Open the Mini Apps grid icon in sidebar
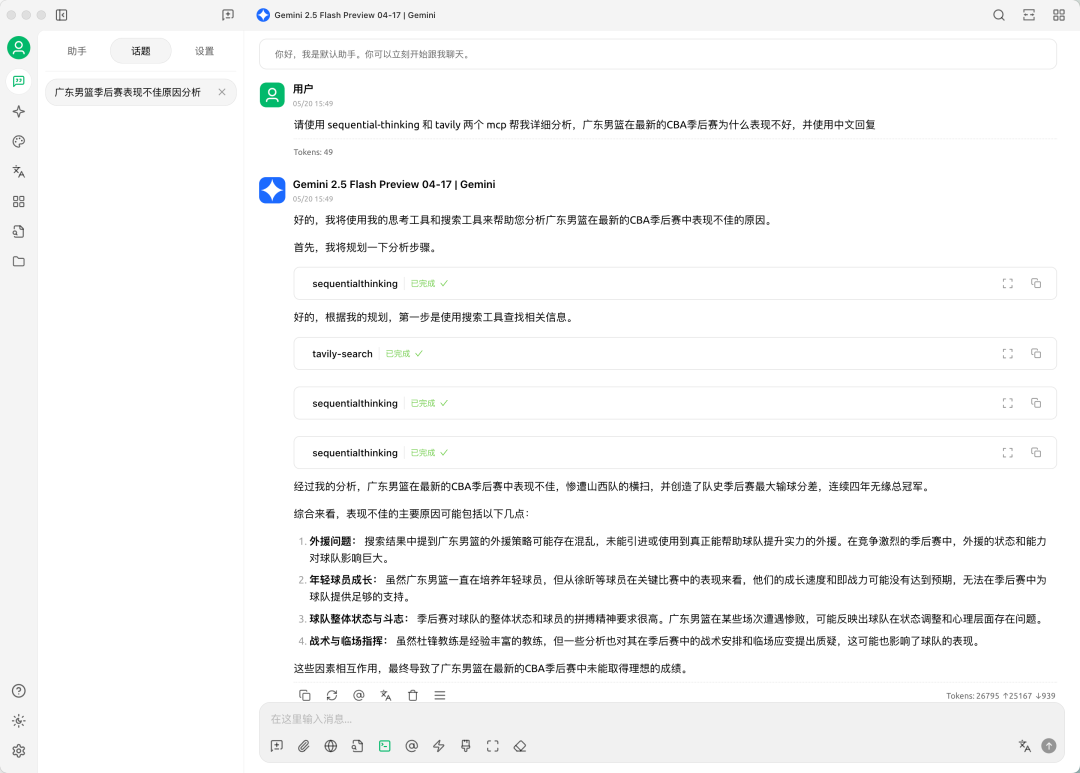The width and height of the screenshot is (1080, 773). click(18, 202)
